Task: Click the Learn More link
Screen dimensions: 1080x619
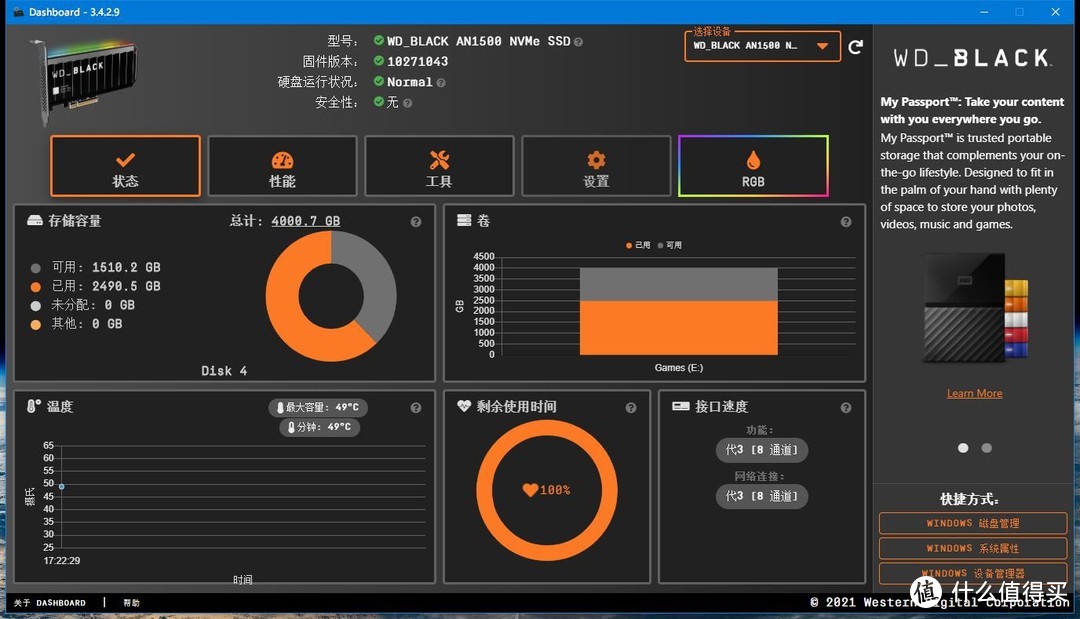Action: (974, 393)
